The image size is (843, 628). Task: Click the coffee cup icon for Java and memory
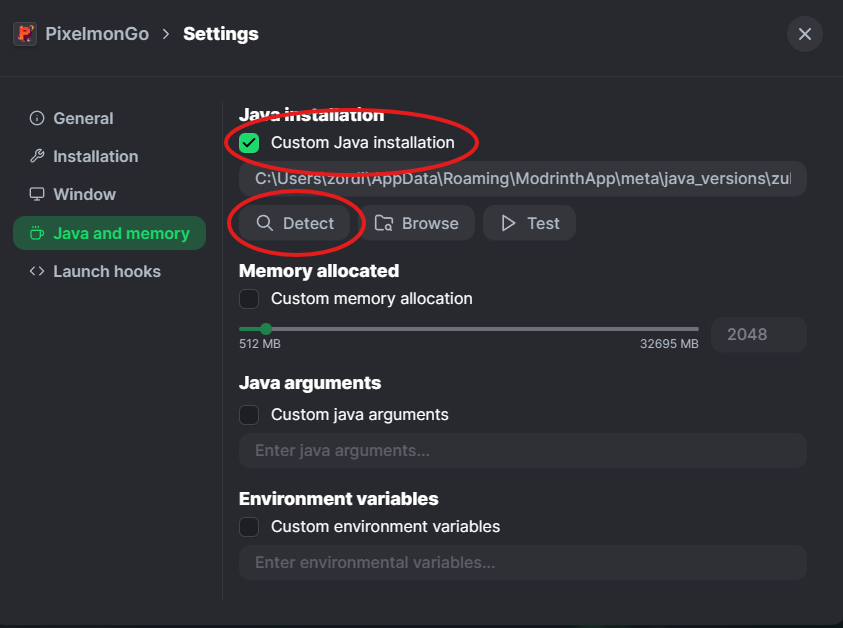[x=37, y=233]
